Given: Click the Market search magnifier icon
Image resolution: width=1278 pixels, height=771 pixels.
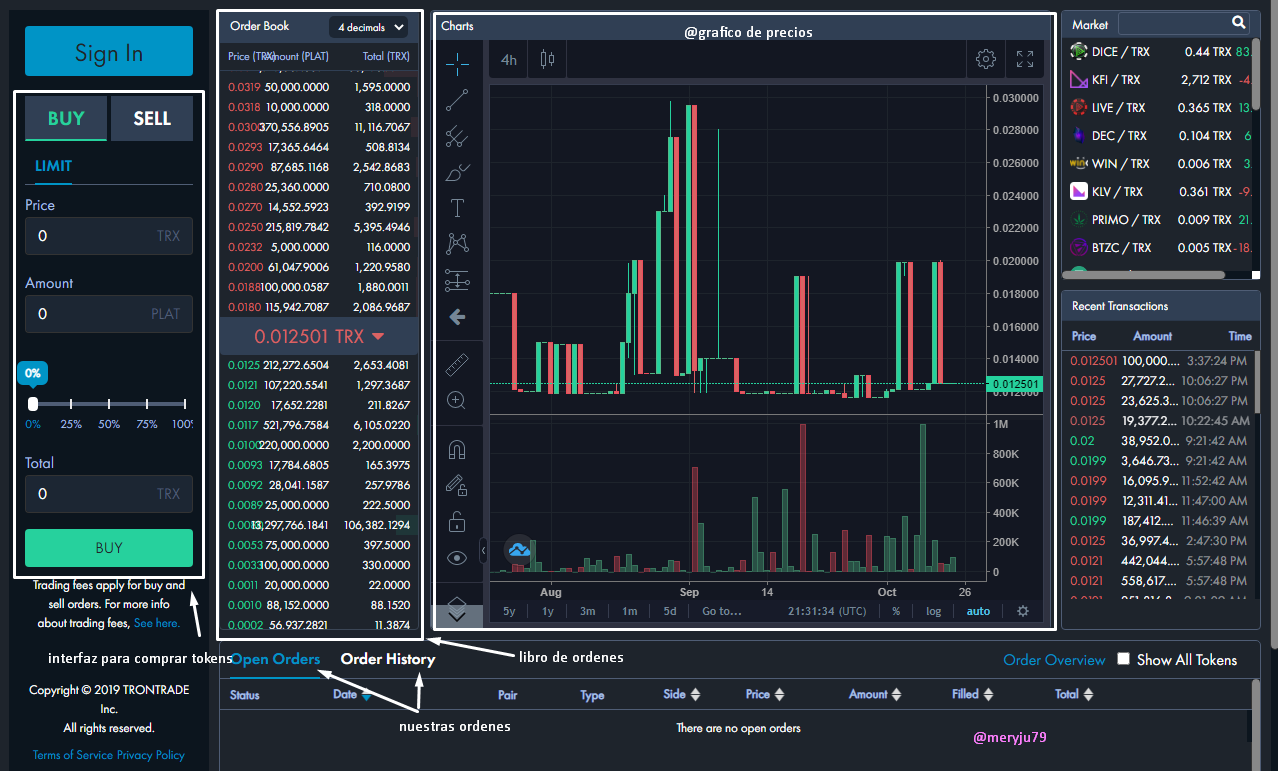Looking at the screenshot, I should tap(1239, 22).
